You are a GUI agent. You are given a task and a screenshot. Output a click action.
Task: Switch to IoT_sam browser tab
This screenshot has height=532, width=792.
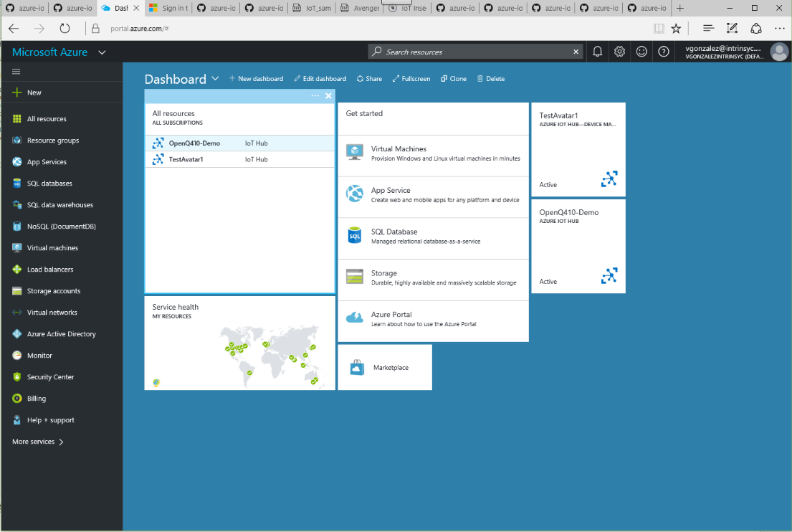312,8
